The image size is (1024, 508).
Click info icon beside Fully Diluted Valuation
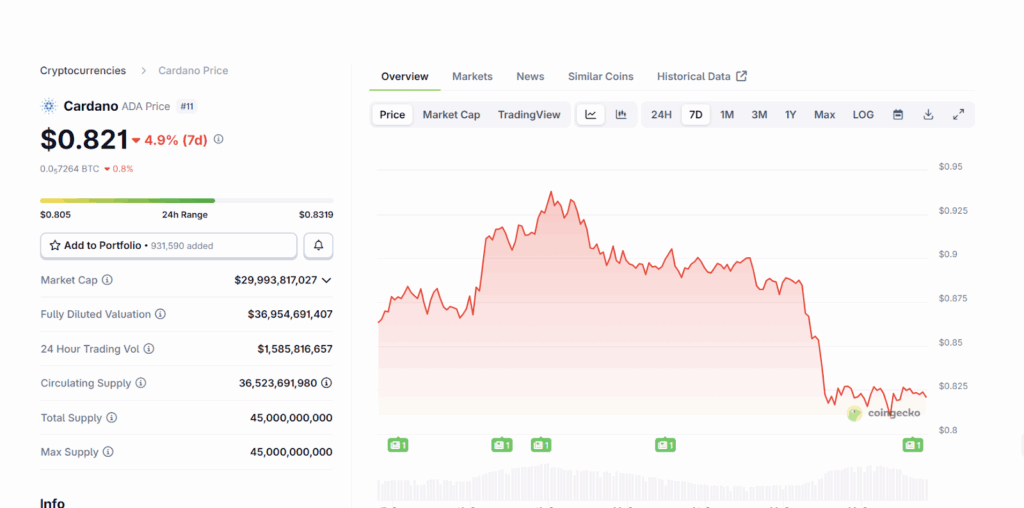(x=161, y=314)
